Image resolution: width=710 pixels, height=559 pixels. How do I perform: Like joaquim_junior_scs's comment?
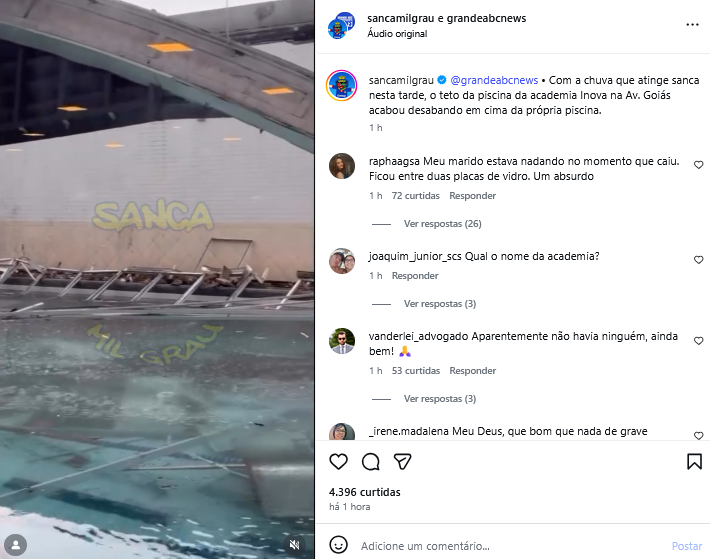698,260
